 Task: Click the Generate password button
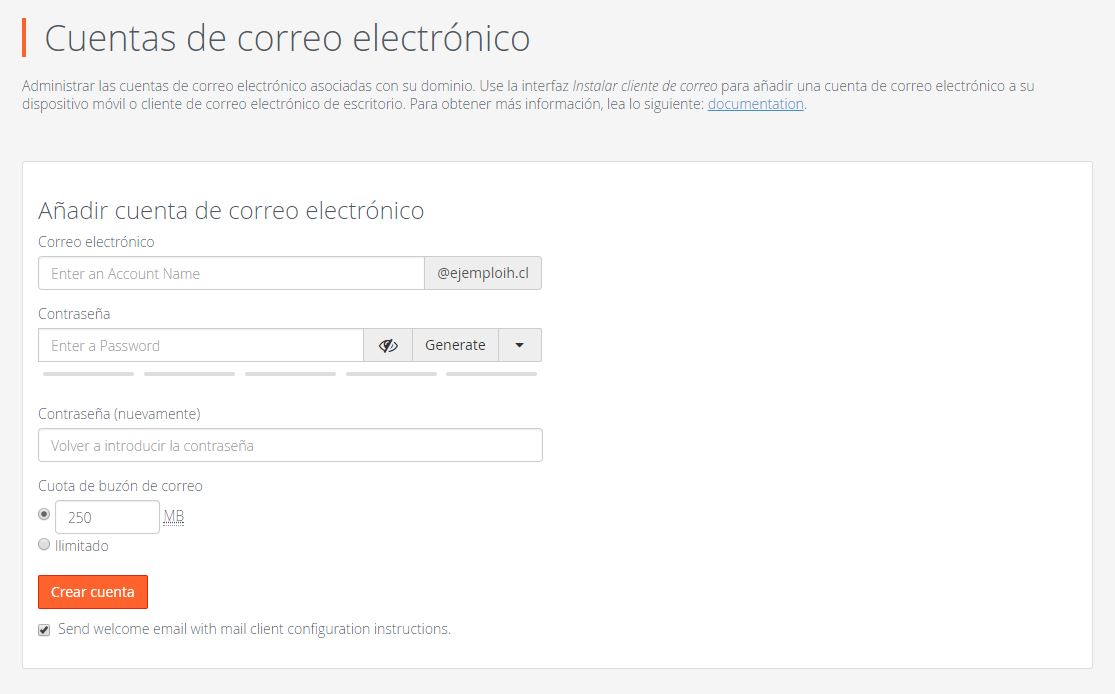pos(455,346)
